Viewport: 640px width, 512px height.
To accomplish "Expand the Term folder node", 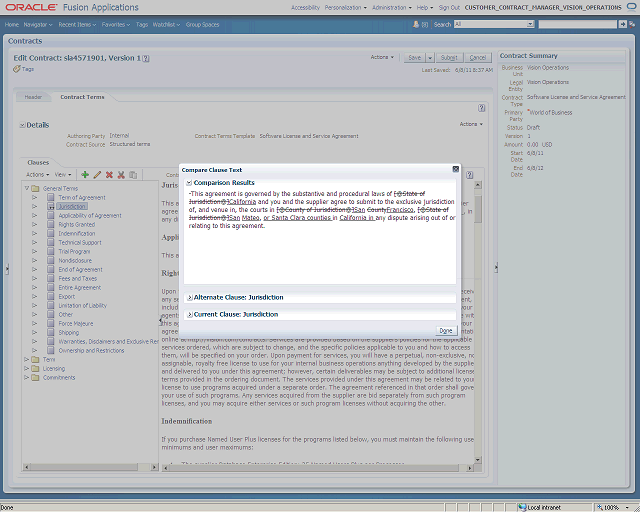I will (x=27, y=359).
